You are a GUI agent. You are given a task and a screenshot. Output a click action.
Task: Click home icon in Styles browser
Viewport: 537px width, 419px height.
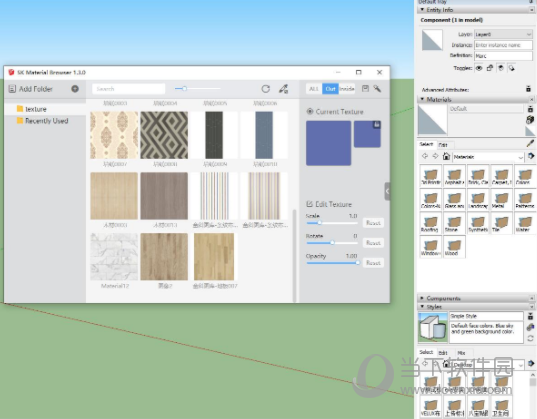point(446,364)
